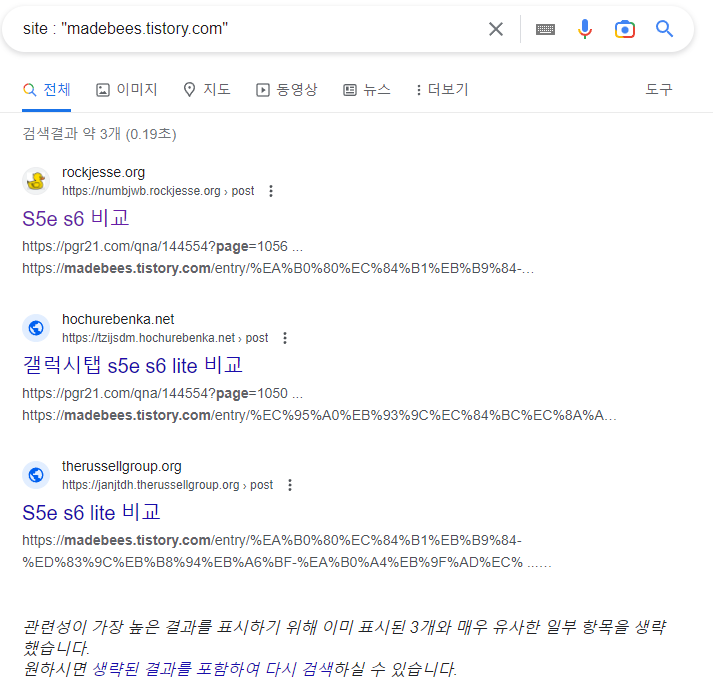Open options for the therussellgroup.org result

pyautogui.click(x=290, y=485)
